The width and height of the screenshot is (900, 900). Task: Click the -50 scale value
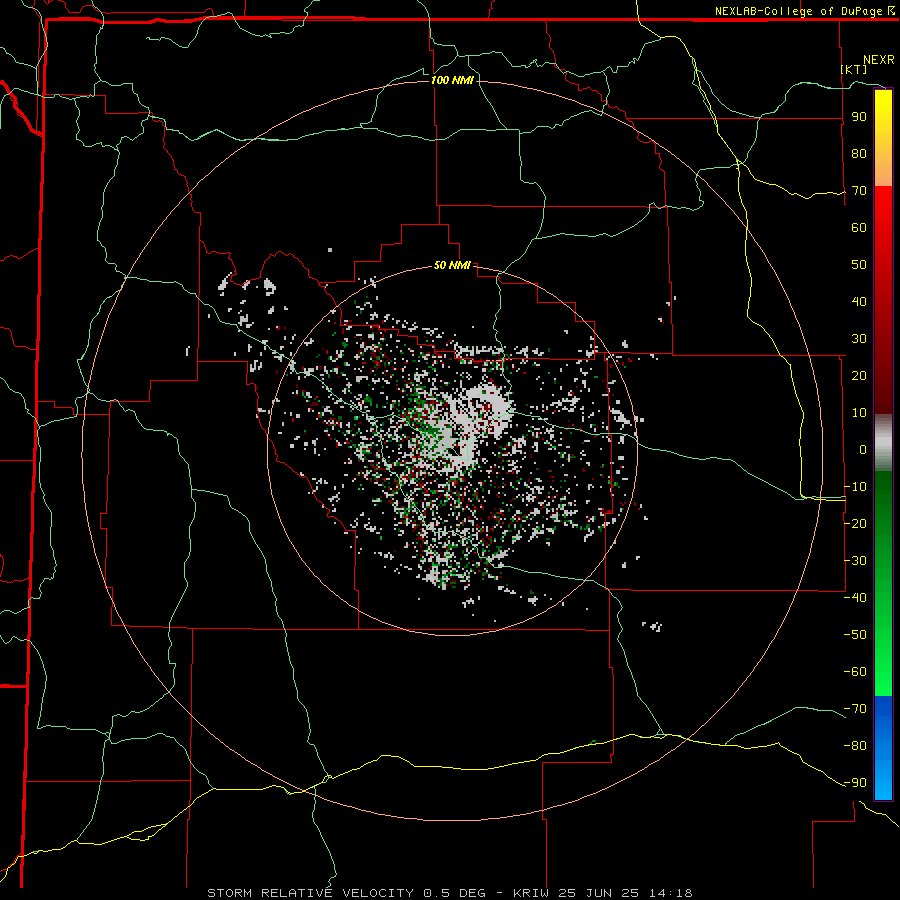855,634
